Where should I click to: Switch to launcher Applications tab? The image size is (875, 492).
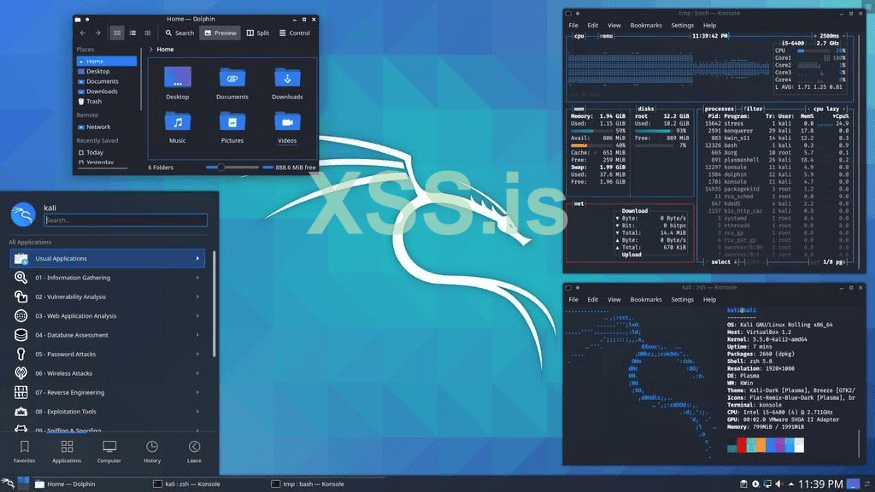point(66,452)
